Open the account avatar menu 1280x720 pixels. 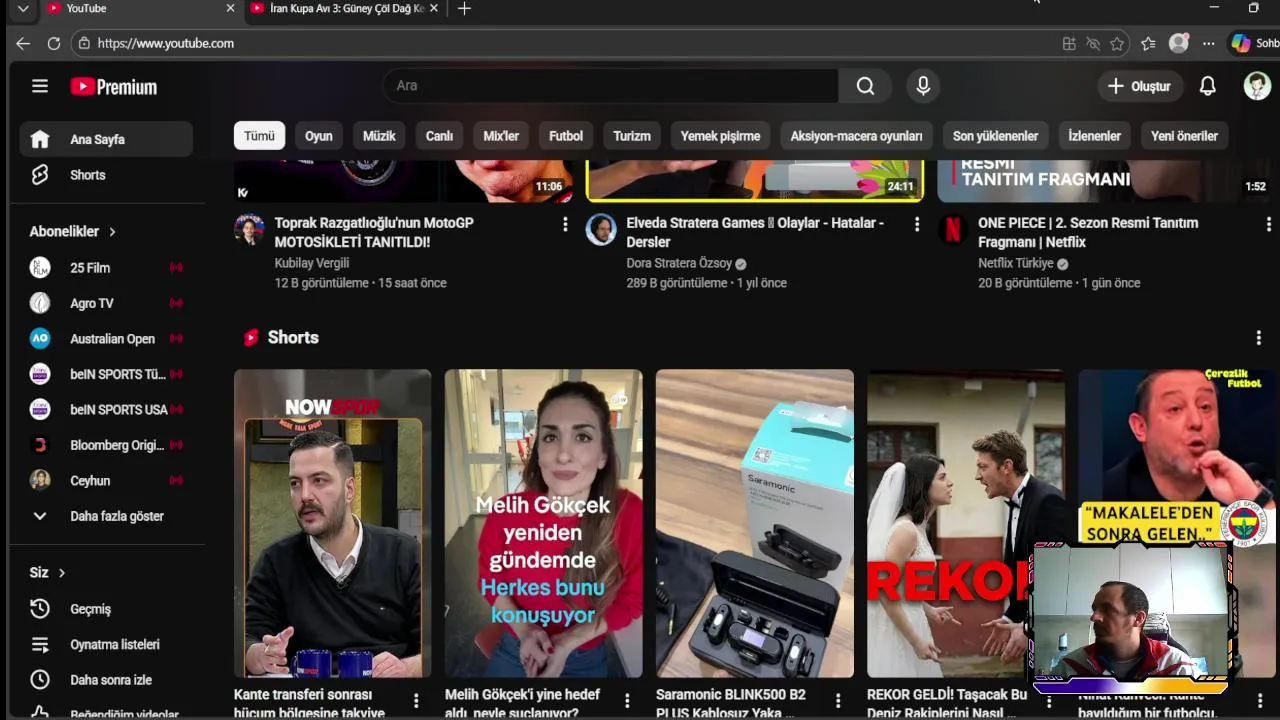1257,86
